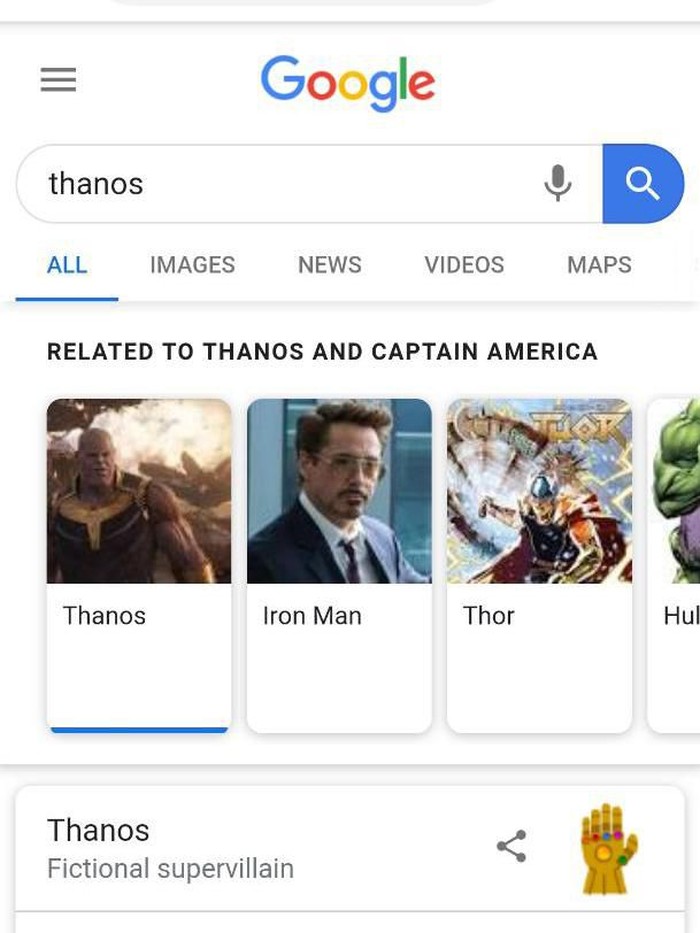Tap the Iron Man photo thumbnail
The image size is (700, 933).
tap(339, 491)
